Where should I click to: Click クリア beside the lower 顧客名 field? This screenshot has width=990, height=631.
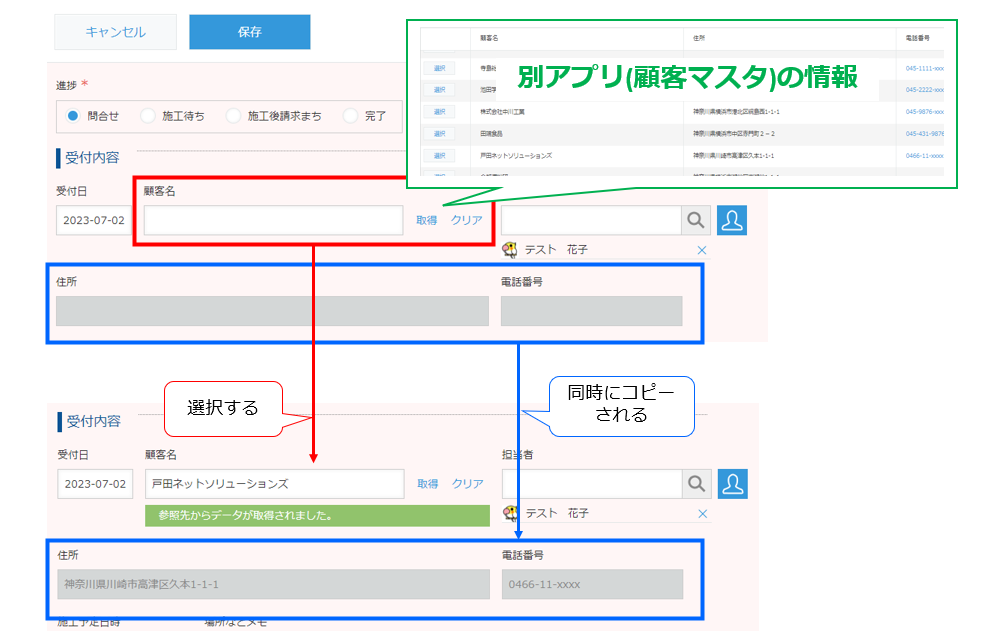[x=465, y=483]
